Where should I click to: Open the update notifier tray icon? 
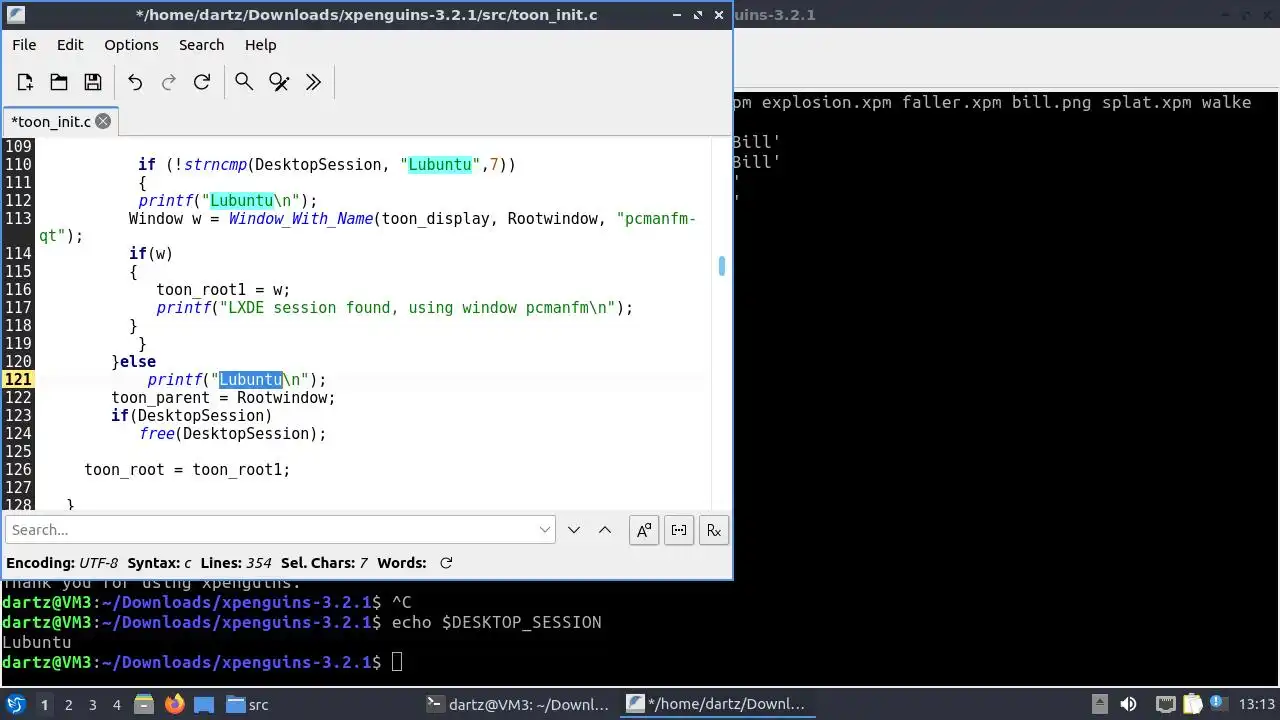[x=1220, y=704]
